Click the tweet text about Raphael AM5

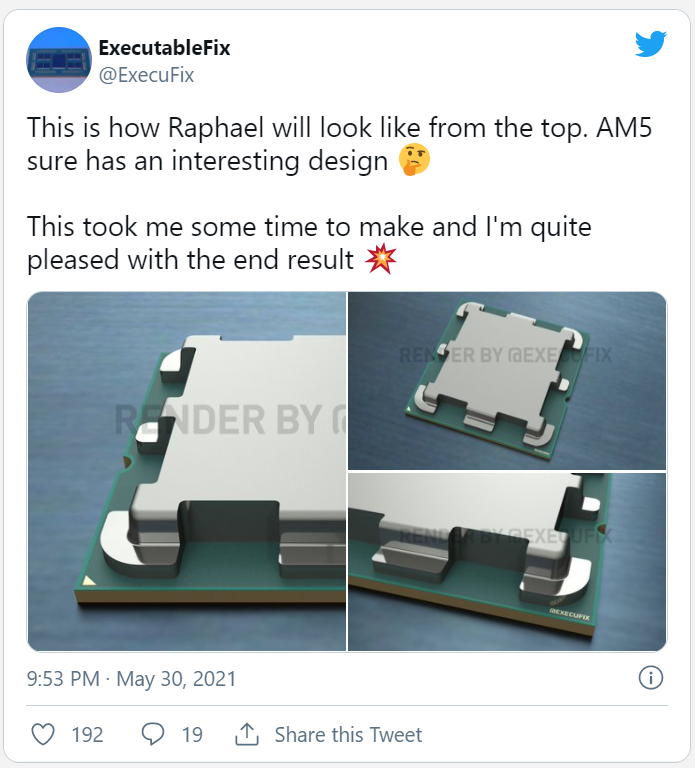point(339,144)
